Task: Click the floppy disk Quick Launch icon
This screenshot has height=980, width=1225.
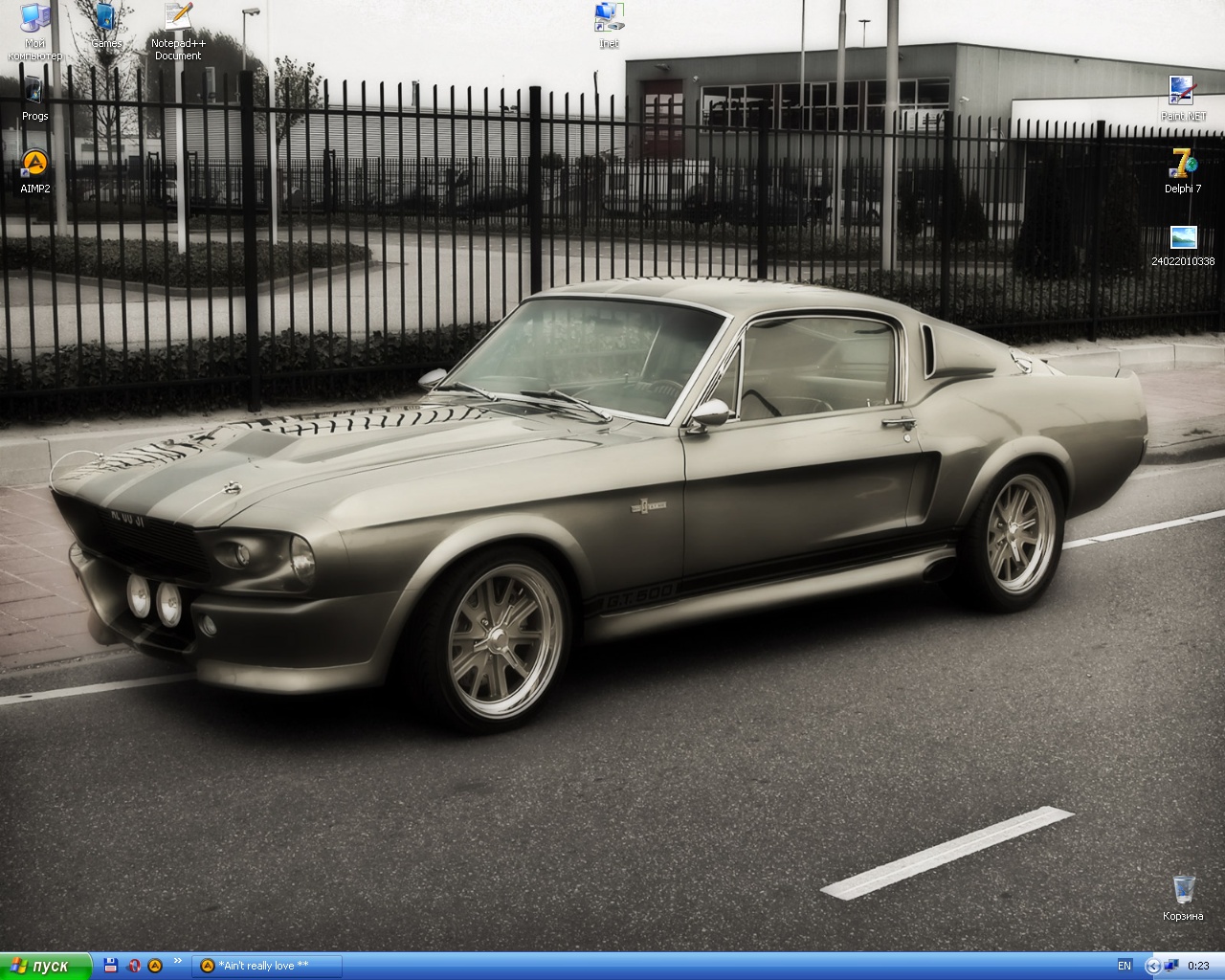Action: (x=111, y=966)
